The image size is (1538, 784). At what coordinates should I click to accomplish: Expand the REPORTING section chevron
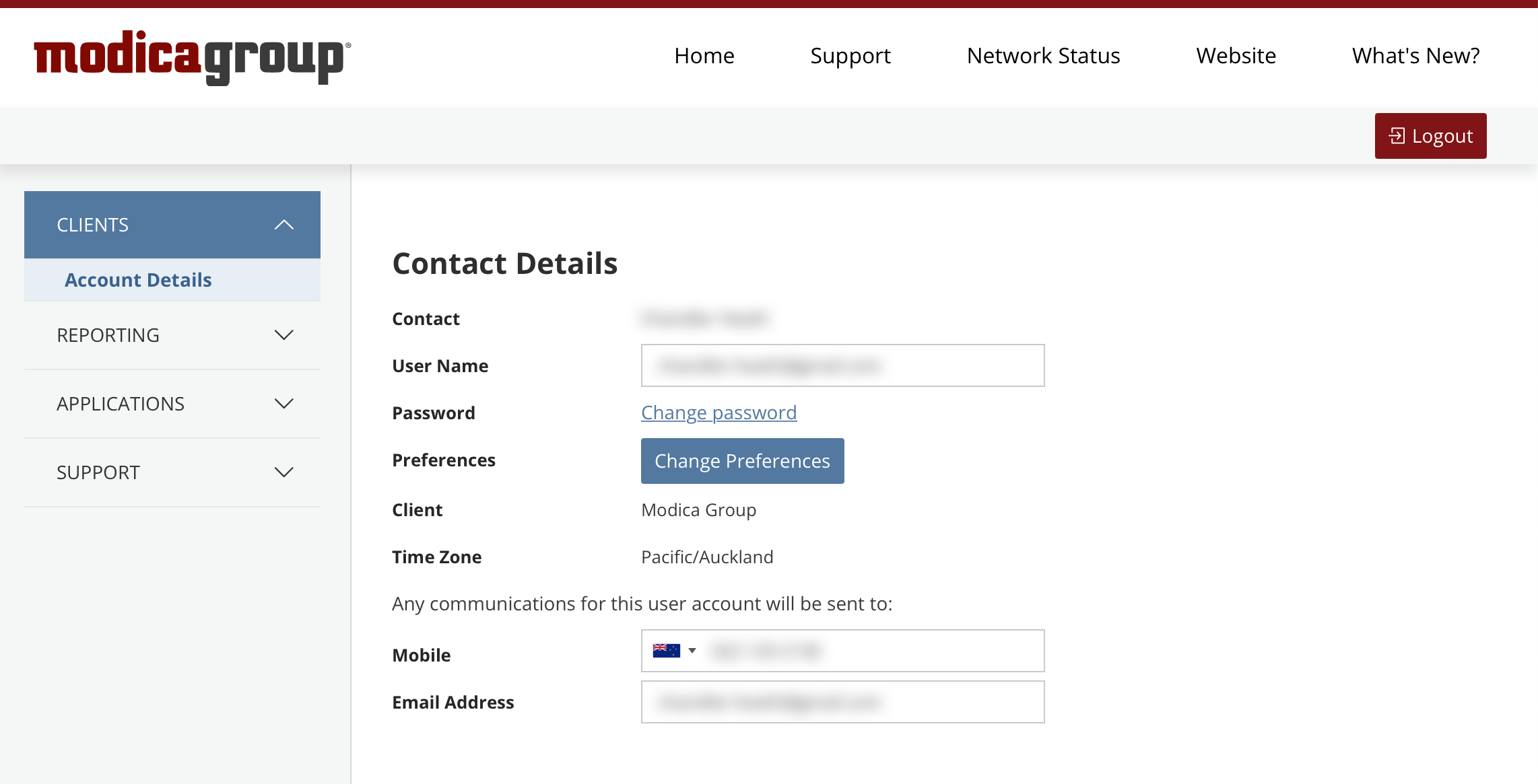pos(283,335)
